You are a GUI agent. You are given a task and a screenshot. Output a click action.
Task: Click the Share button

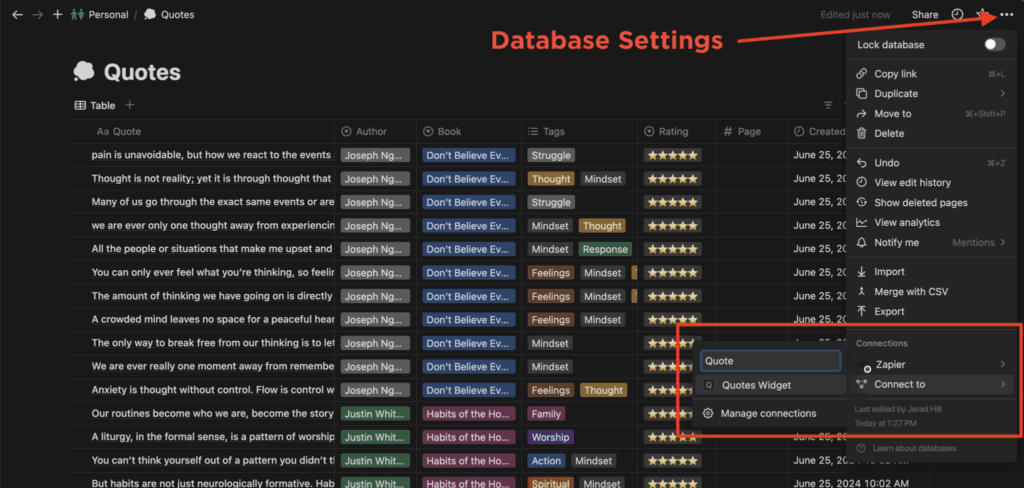click(925, 15)
